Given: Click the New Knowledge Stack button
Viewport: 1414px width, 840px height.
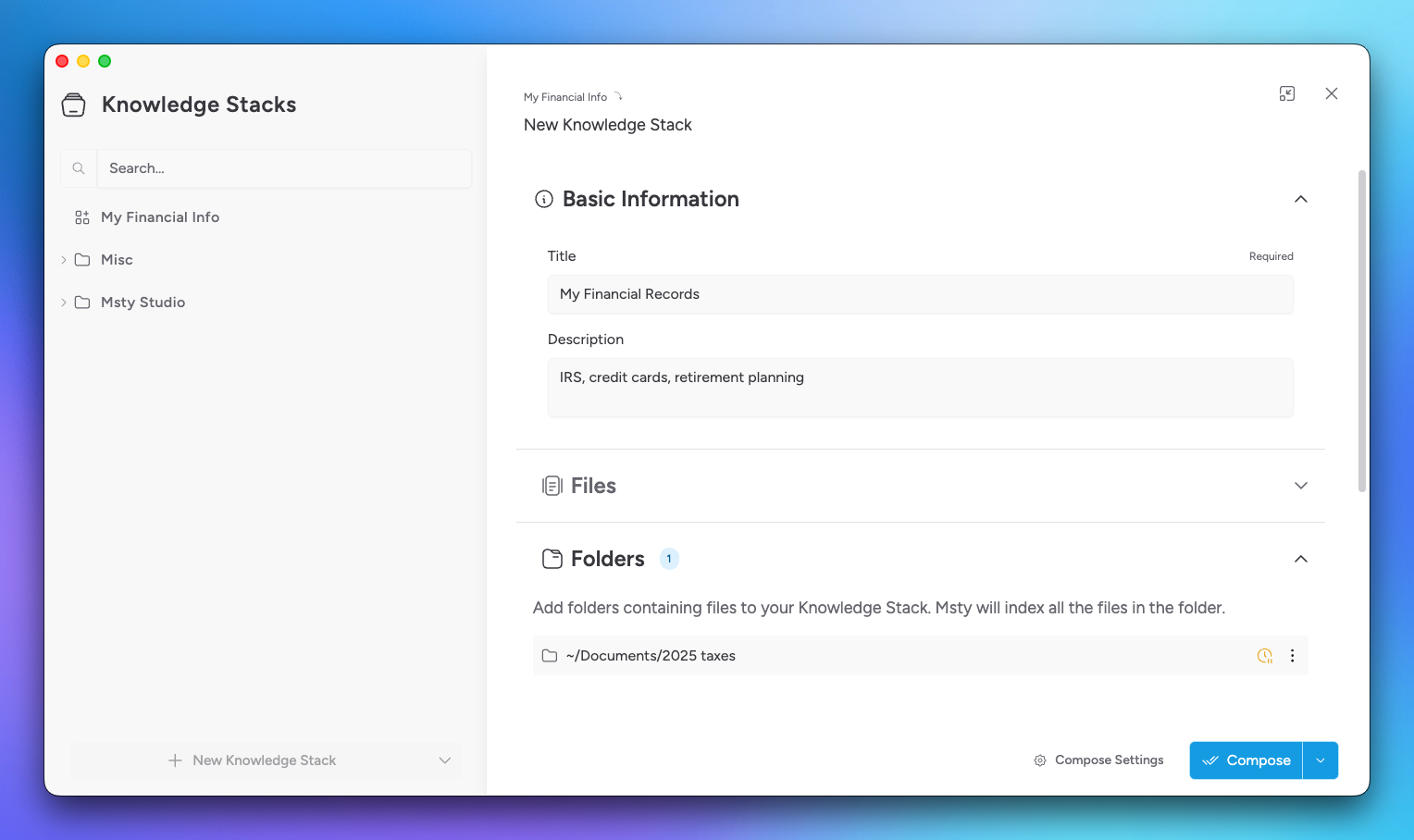Looking at the screenshot, I should (253, 760).
